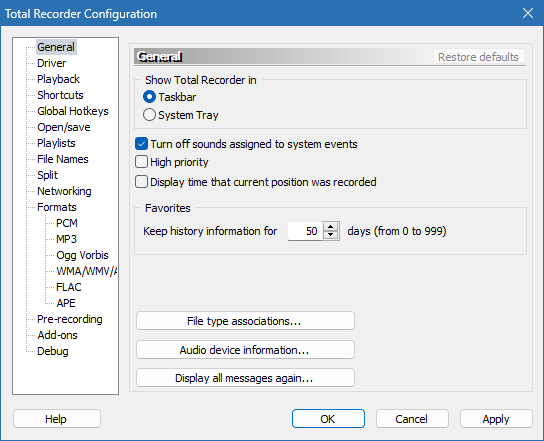Select the WMA/WMV format entry

point(86,271)
